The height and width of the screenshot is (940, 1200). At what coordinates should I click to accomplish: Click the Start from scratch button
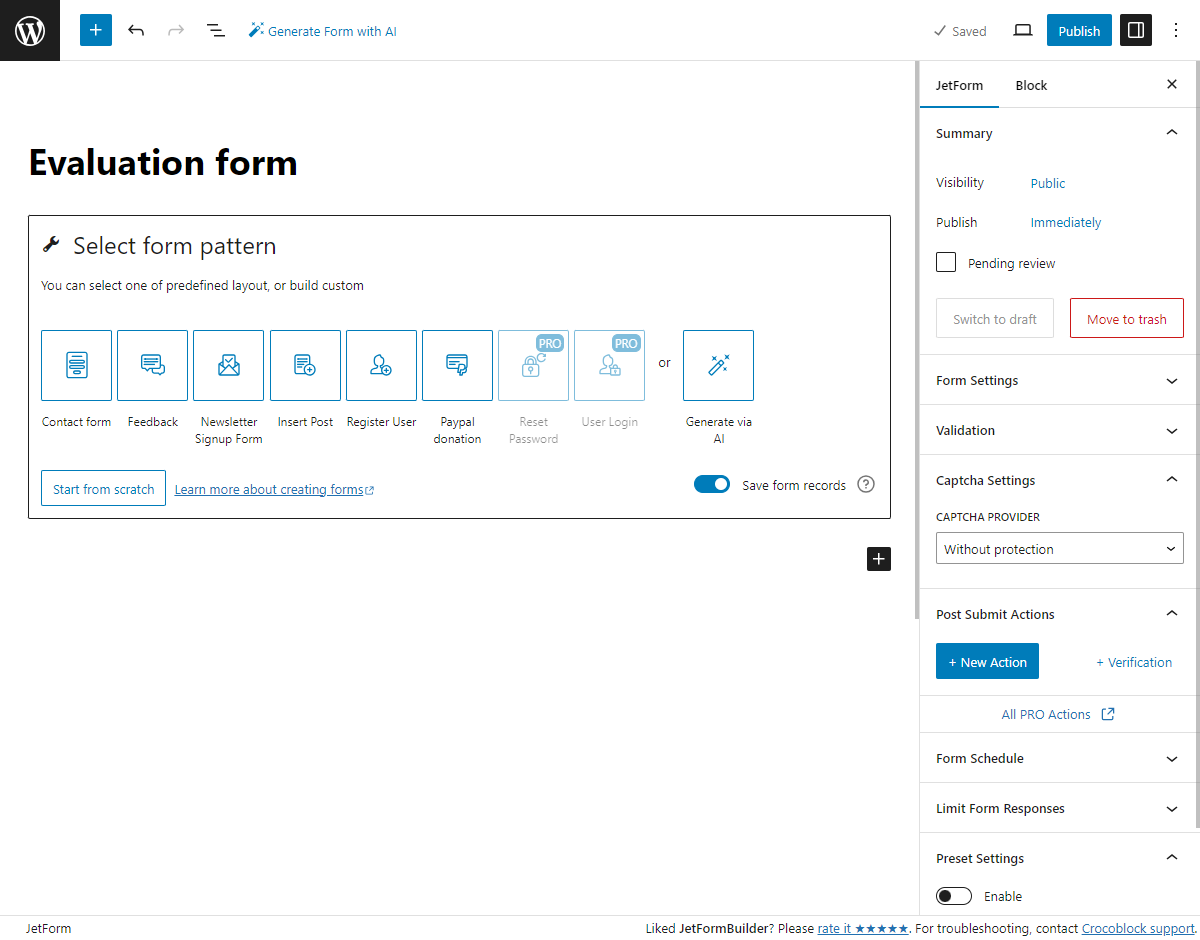point(103,488)
